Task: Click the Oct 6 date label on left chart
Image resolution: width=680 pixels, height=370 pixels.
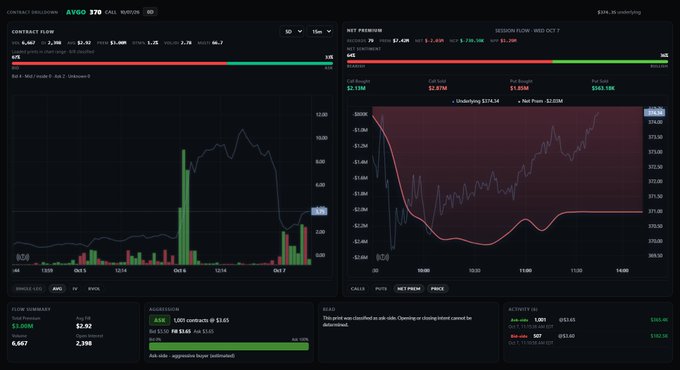Action: pos(180,270)
